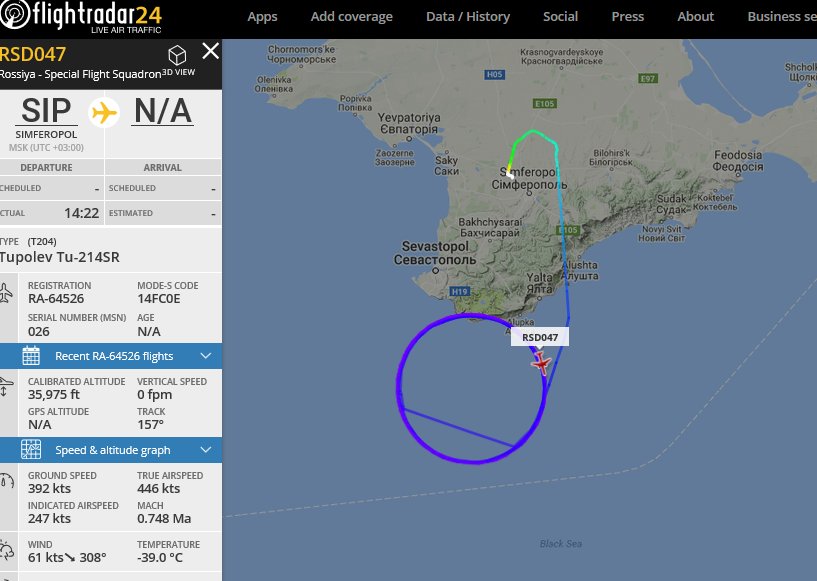Open the Data / History menu
The image size is (817, 581).
468,17
